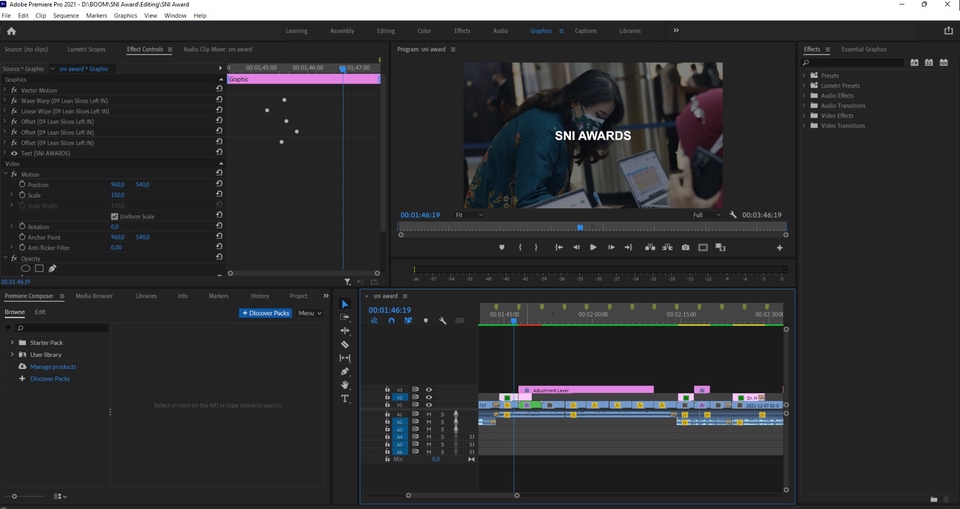The height and width of the screenshot is (509, 960).
Task: Toggle Comparison View button
Action: 720,247
